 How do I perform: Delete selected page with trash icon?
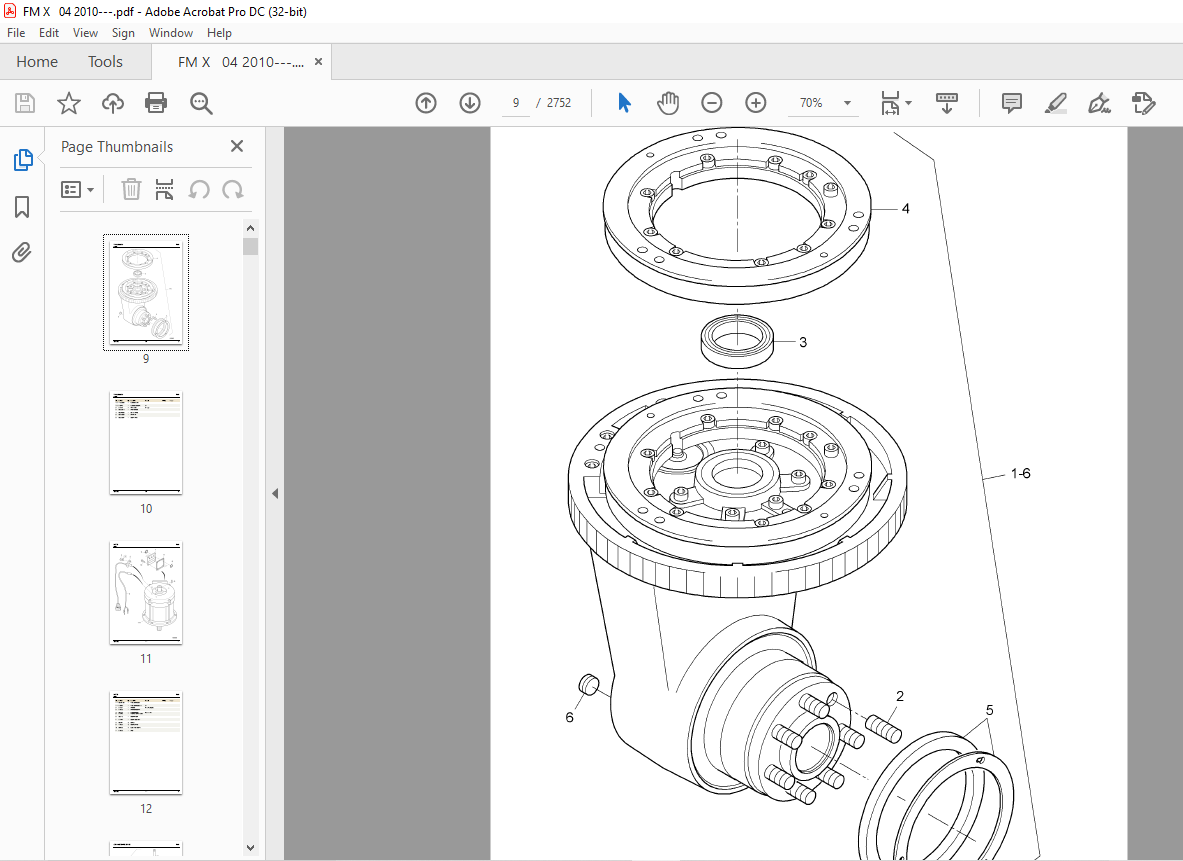(131, 189)
